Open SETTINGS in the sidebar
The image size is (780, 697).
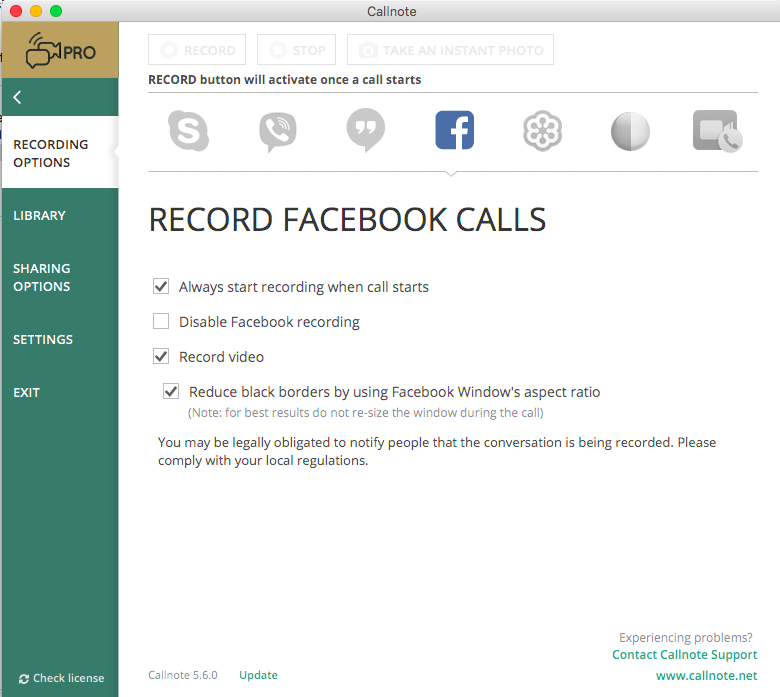tap(43, 339)
